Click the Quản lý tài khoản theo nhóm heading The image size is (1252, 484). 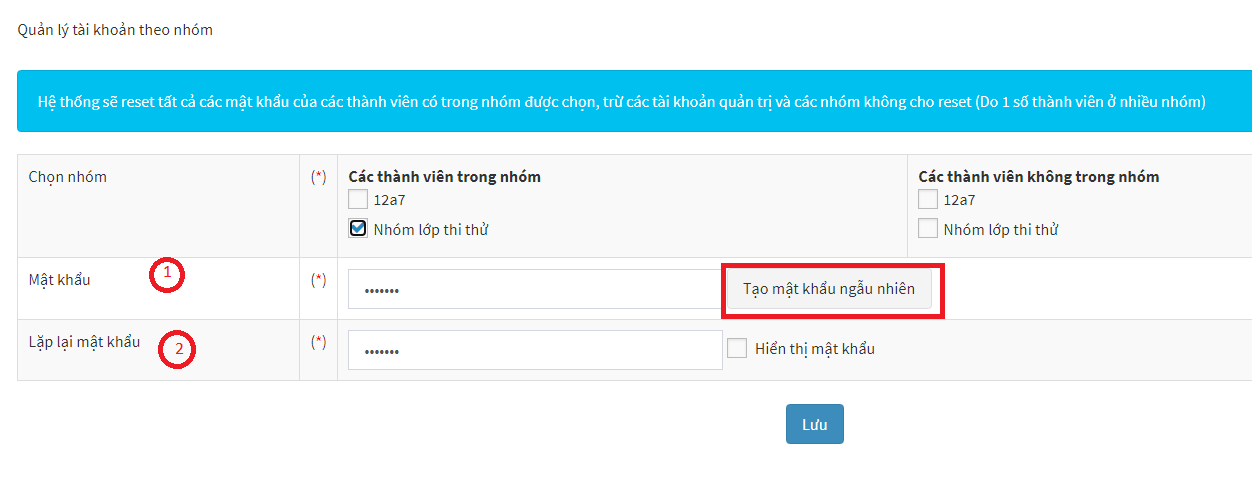(115, 30)
